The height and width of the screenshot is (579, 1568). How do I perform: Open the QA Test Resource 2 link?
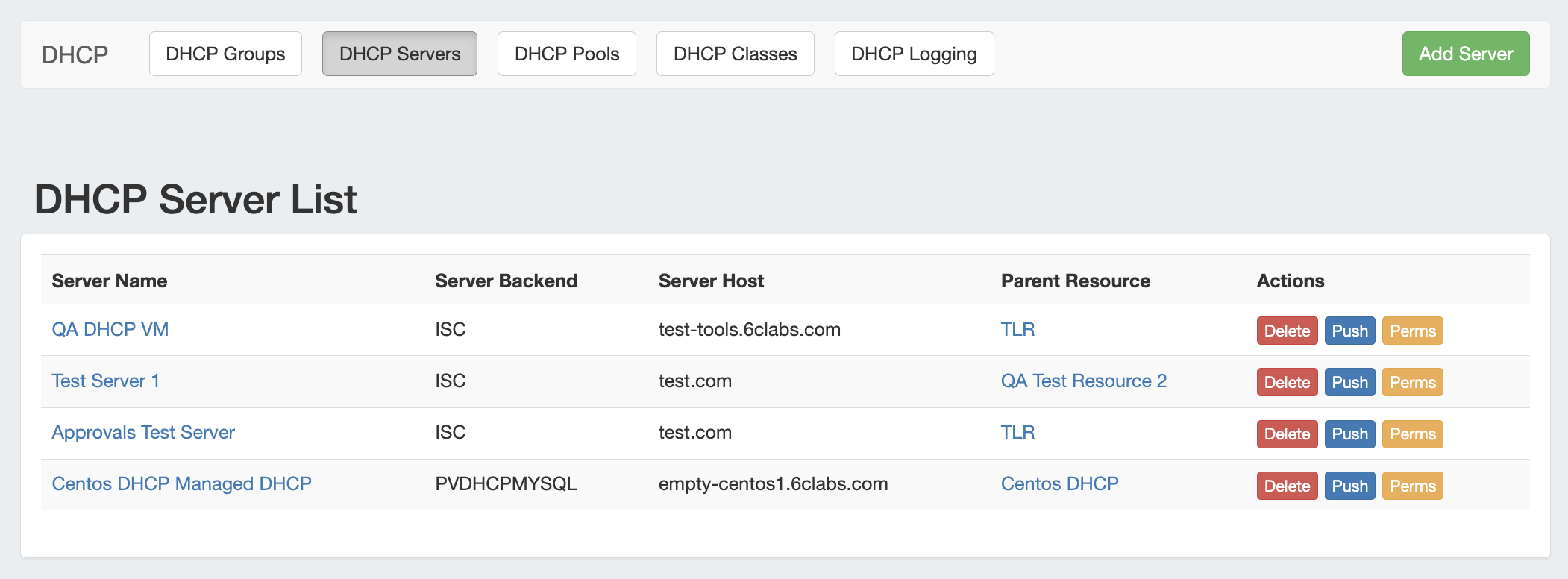tap(1083, 381)
